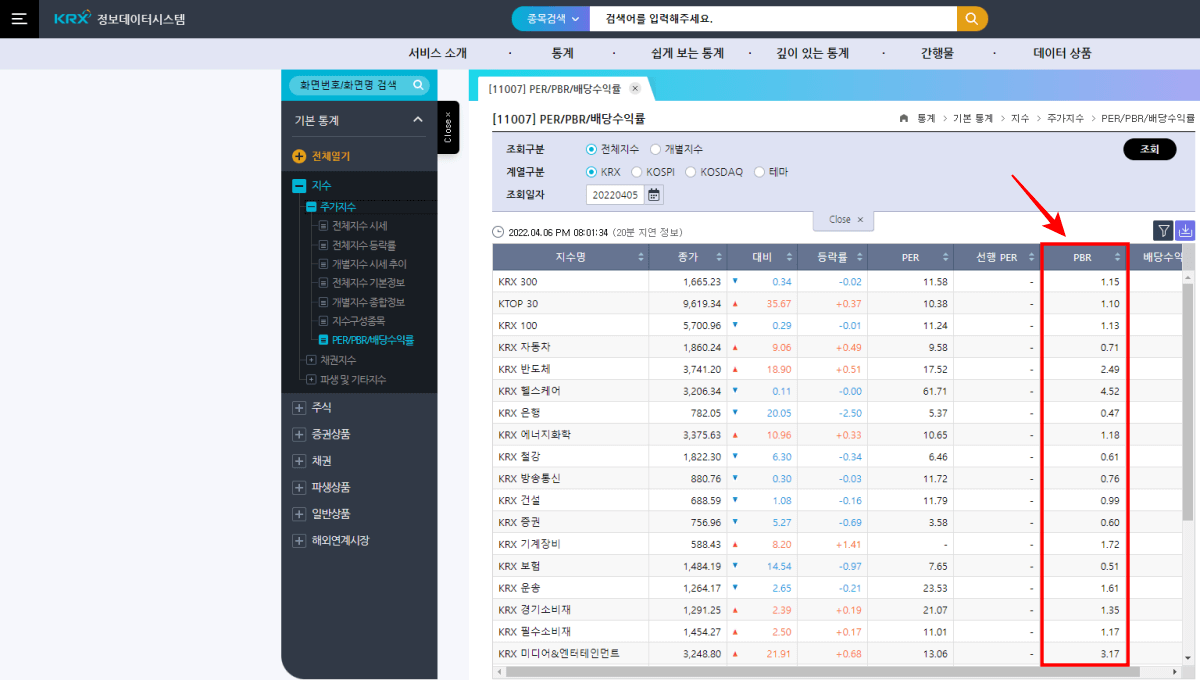Click the 조회일자 date input field
The height and width of the screenshot is (680, 1200).
click(616, 195)
